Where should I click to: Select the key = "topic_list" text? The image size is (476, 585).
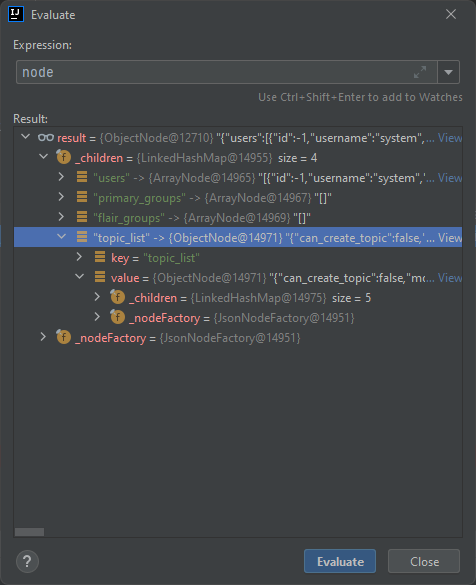(155, 258)
